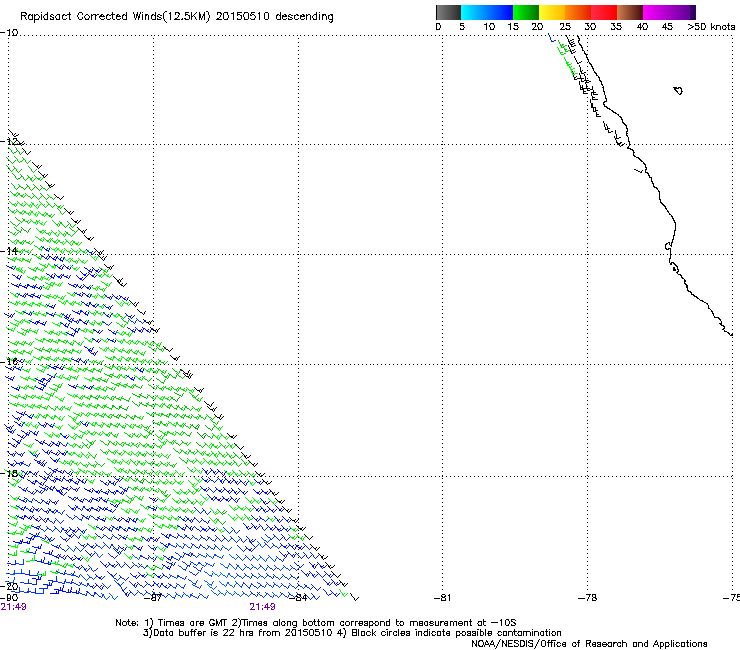This screenshot has height=650, width=740.
Task: Click the dark purple >50 knots legend end
Action: (x=693, y=12)
